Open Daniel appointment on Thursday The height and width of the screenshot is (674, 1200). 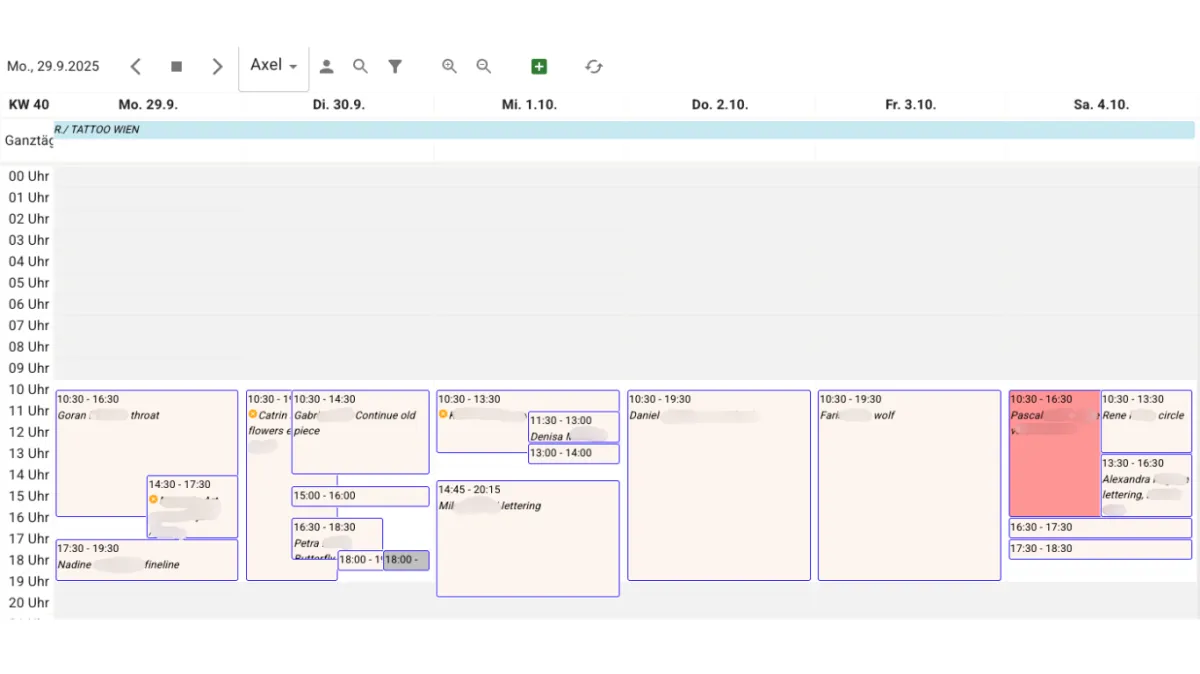(719, 485)
